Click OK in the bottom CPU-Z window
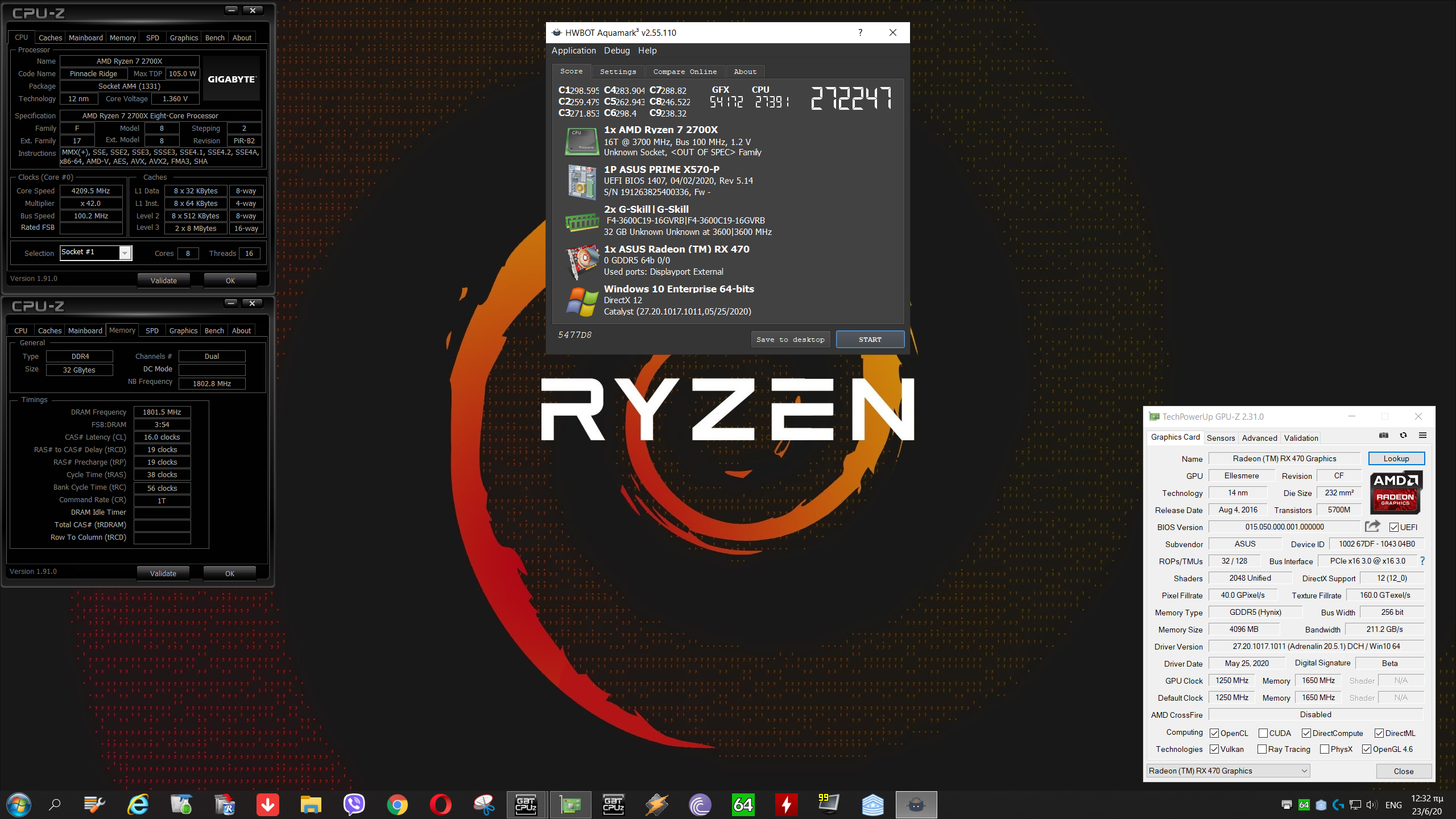The width and height of the screenshot is (1456, 819). [229, 573]
